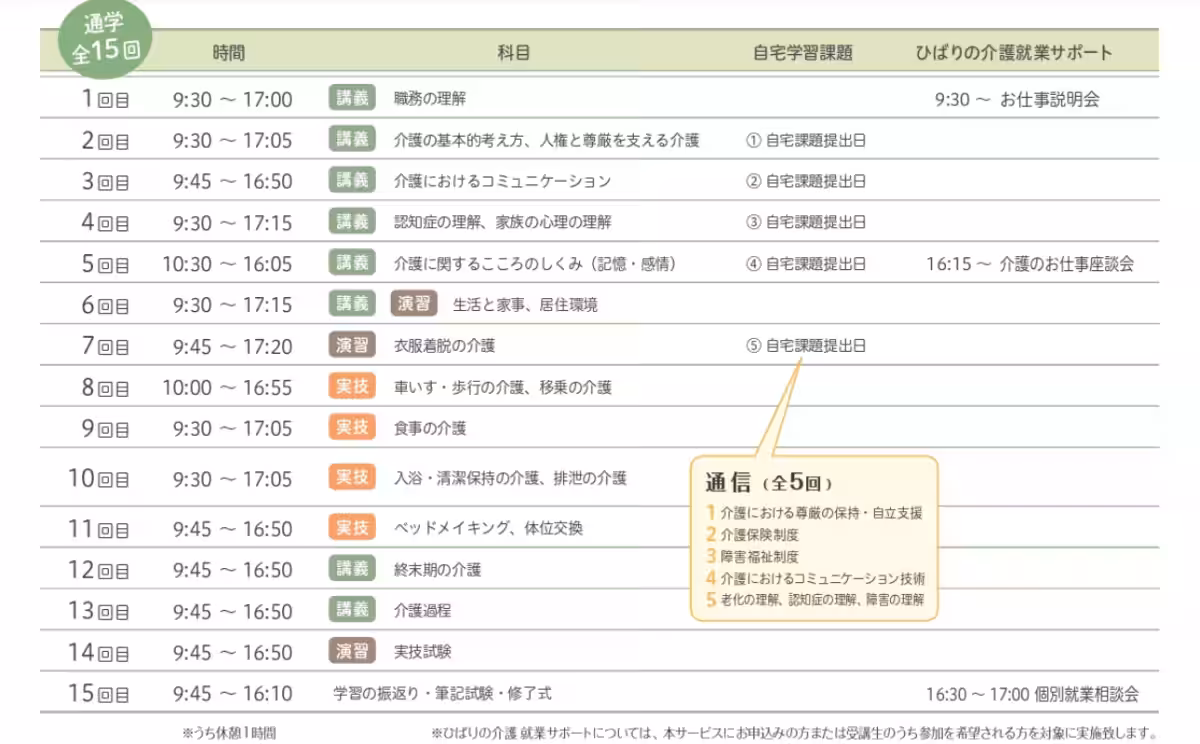
Task: Open 16:15 〜 介護のお仕事座談会 entry
Action: (x=1029, y=264)
